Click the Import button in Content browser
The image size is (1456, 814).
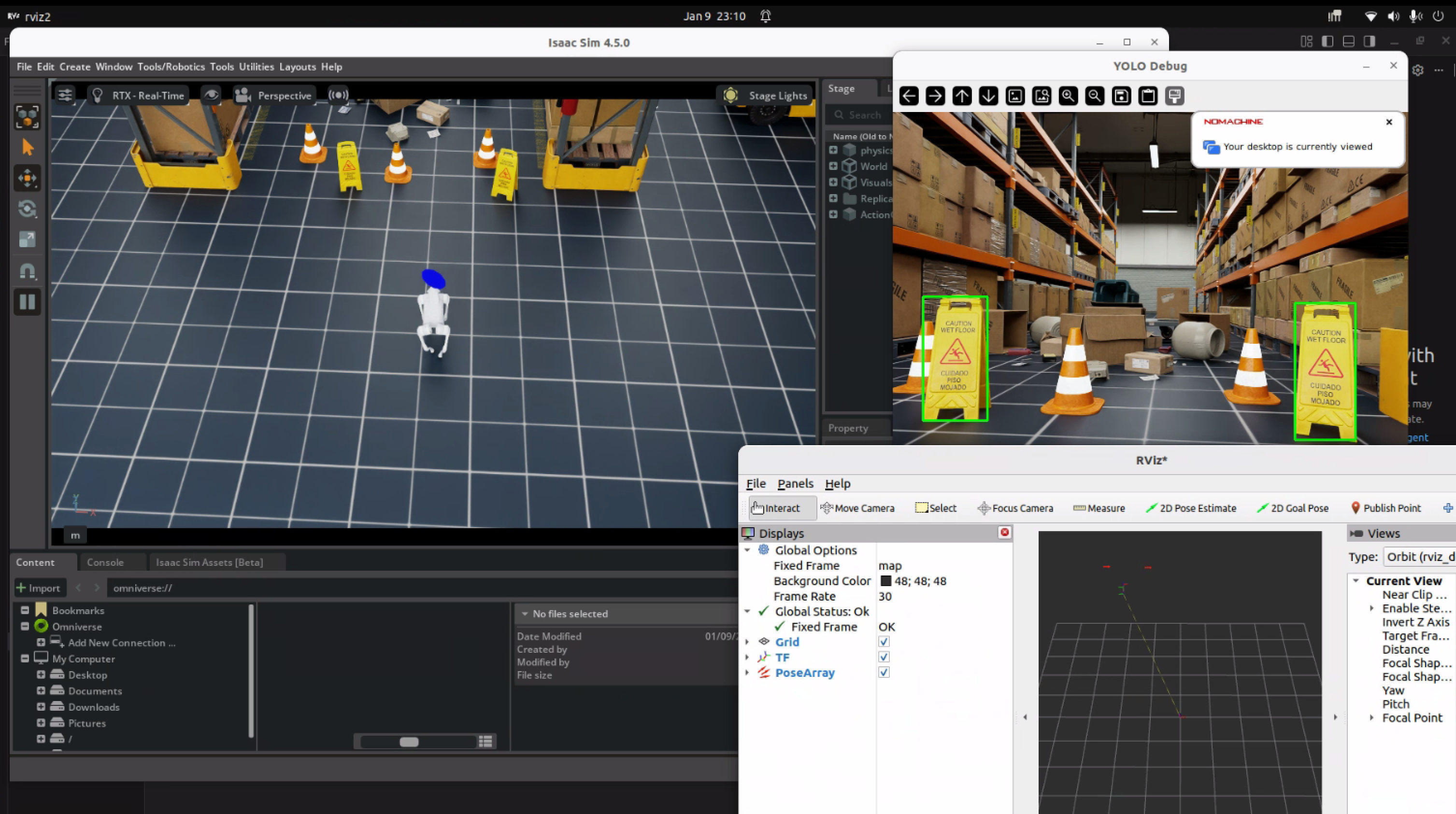click(x=39, y=588)
